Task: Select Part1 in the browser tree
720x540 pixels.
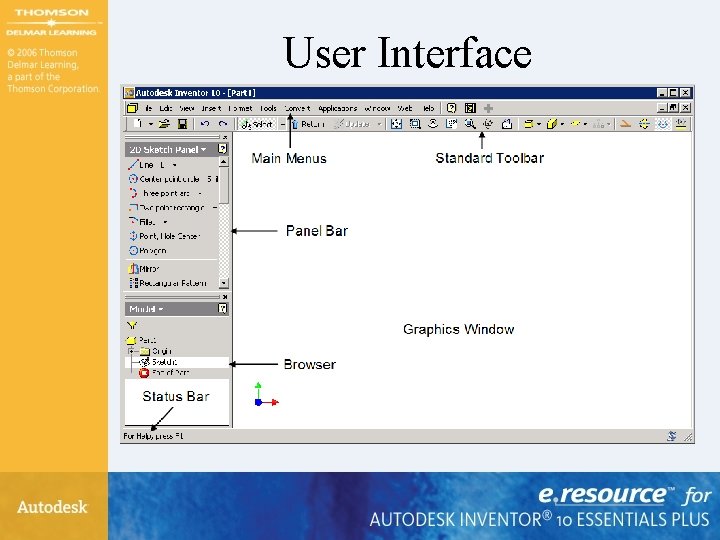Action: coord(141,340)
